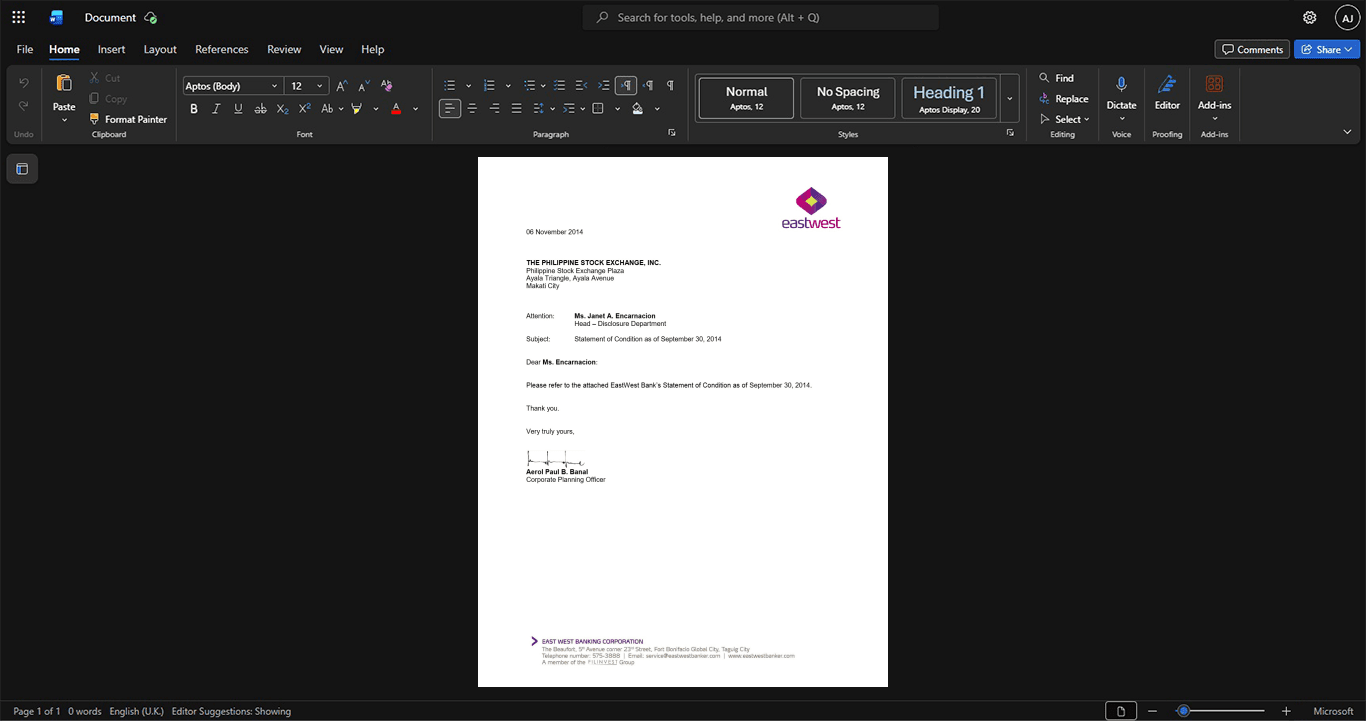Click the Settings gear icon
This screenshot has width=1366, height=721.
click(1310, 17)
